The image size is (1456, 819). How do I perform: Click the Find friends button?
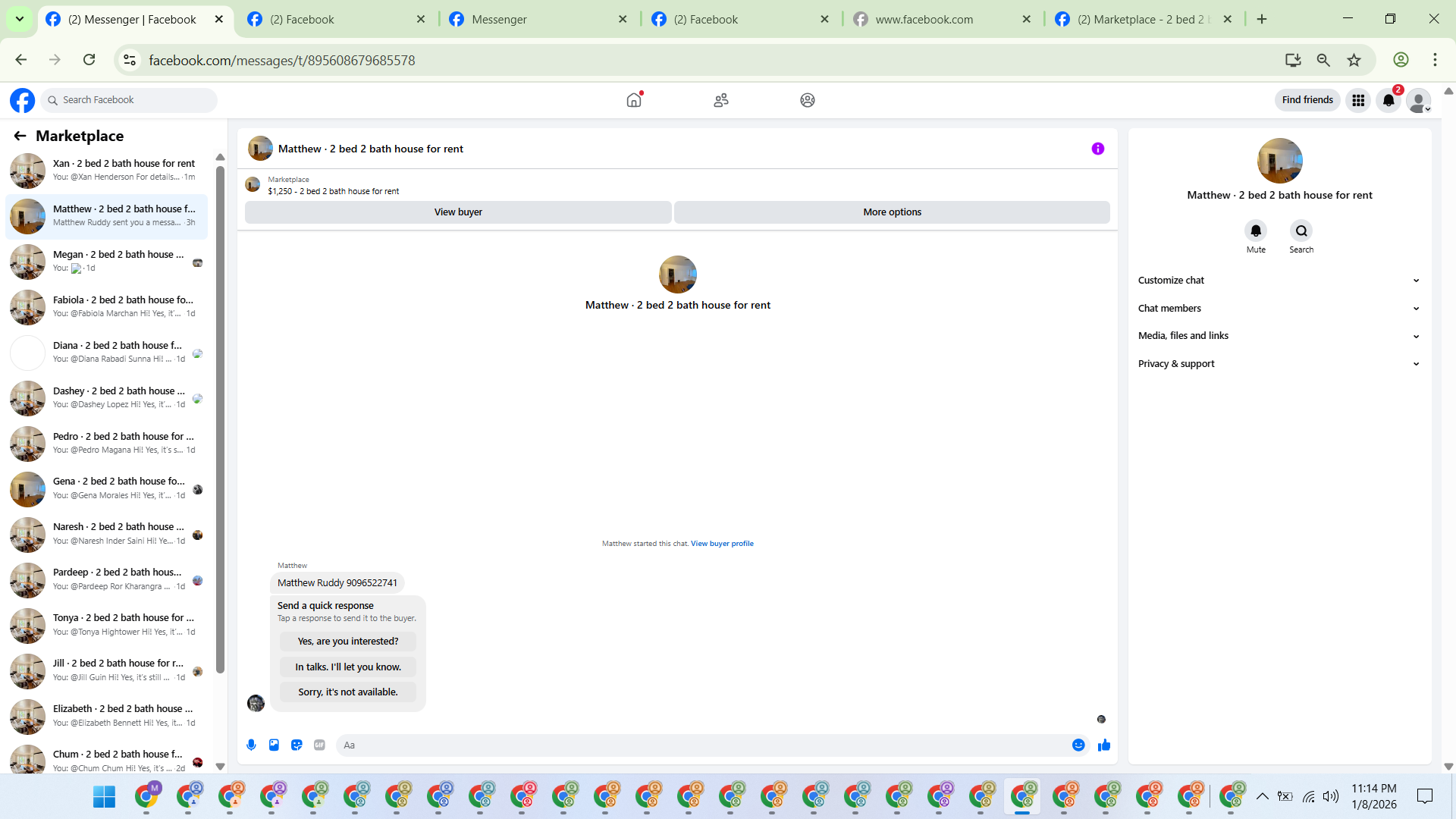(1307, 100)
